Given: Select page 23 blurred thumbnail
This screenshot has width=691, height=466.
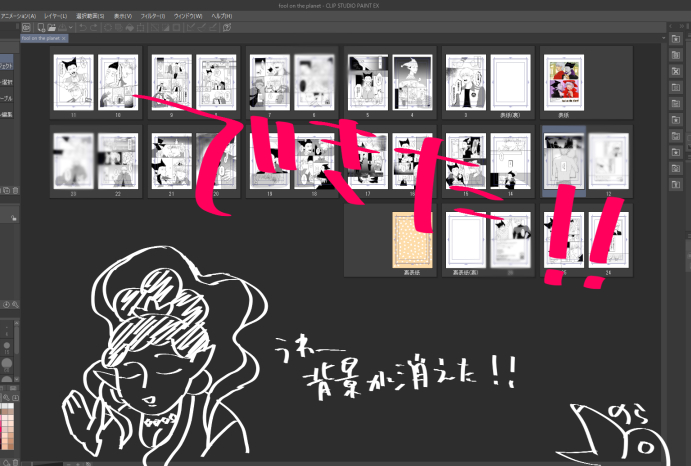Looking at the screenshot, I should pos(74,161).
